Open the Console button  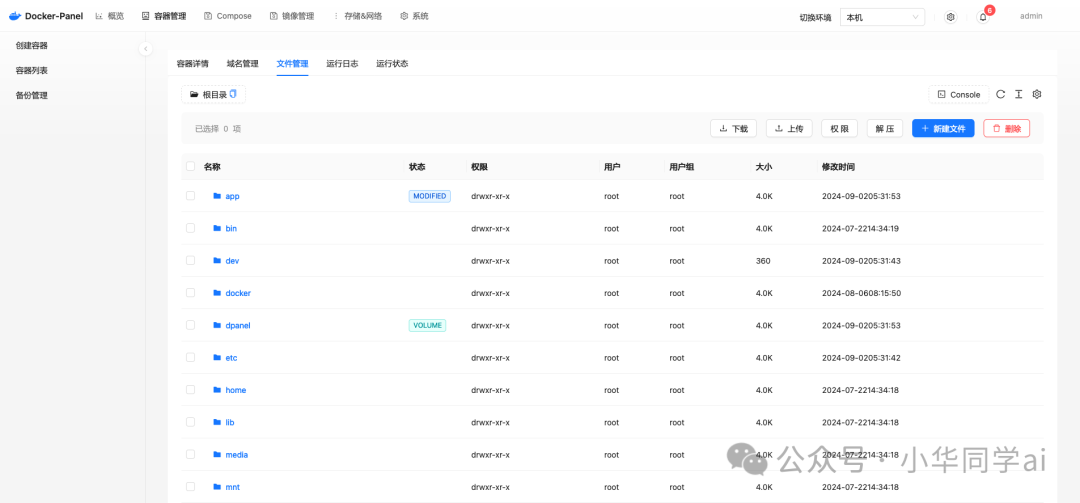[959, 94]
